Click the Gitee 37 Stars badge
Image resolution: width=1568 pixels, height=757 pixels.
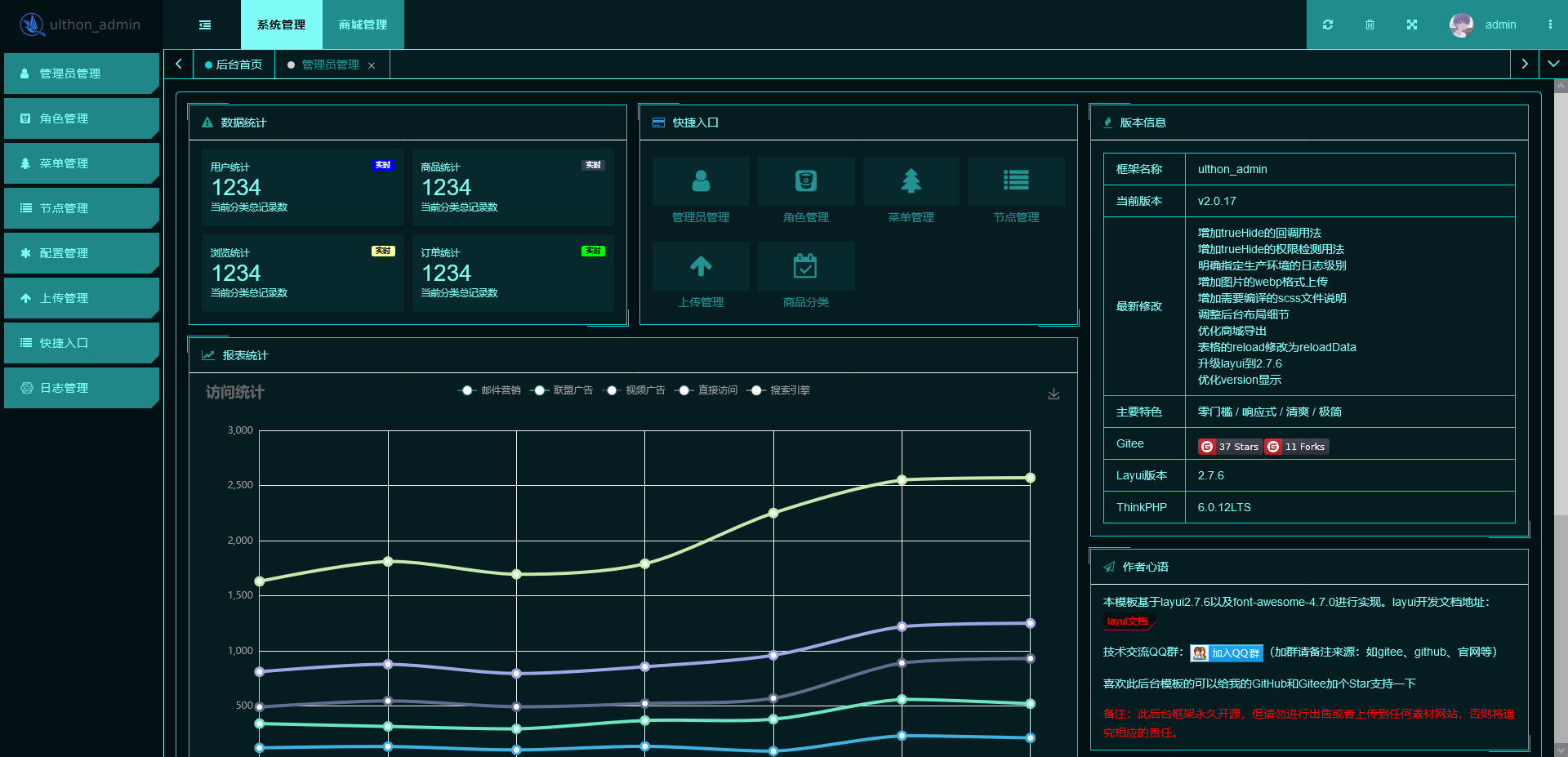1230,447
